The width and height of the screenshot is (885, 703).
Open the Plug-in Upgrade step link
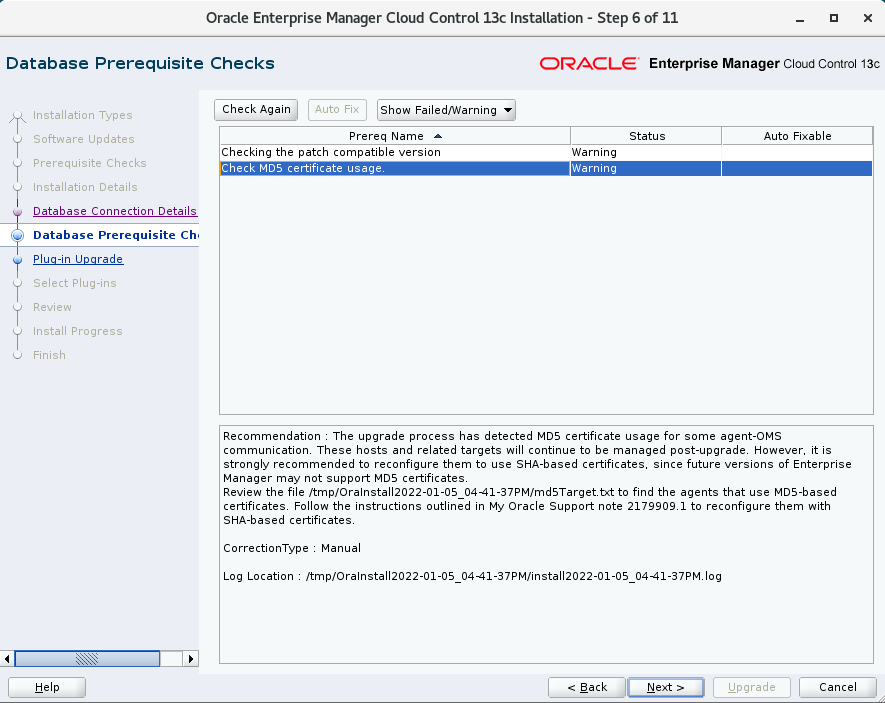click(x=78, y=259)
